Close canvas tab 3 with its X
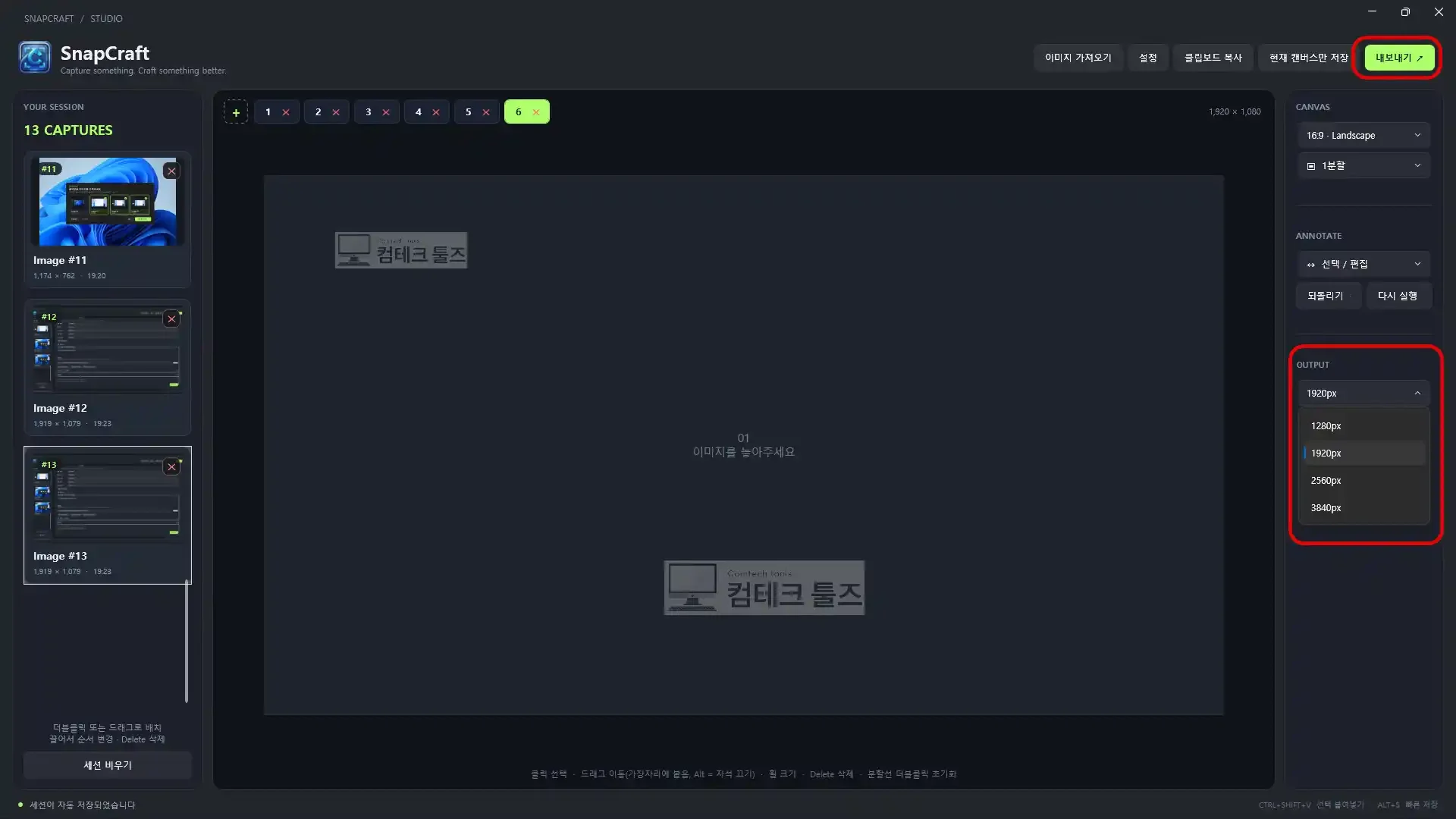 386,112
